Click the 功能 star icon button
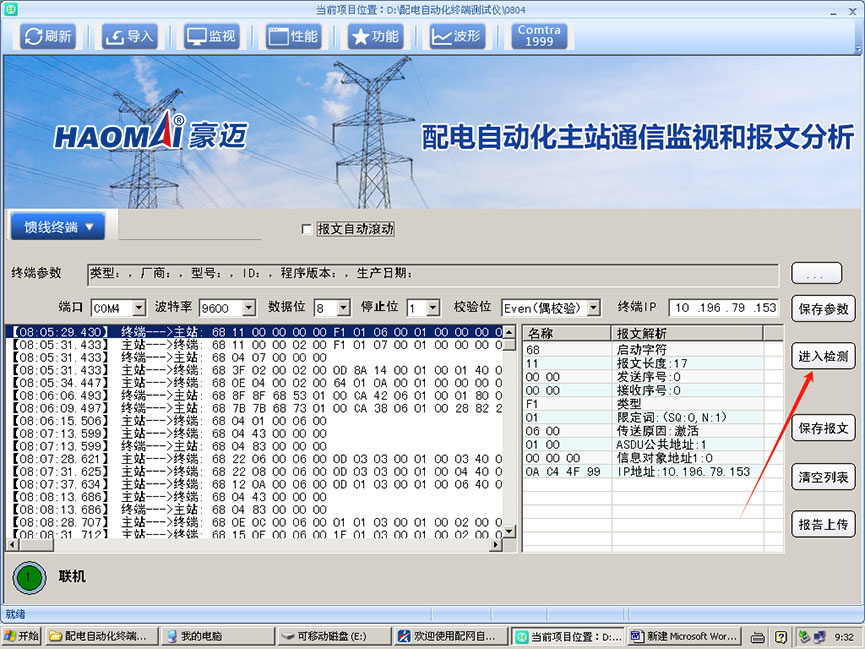This screenshot has height=649, width=865. click(x=374, y=37)
